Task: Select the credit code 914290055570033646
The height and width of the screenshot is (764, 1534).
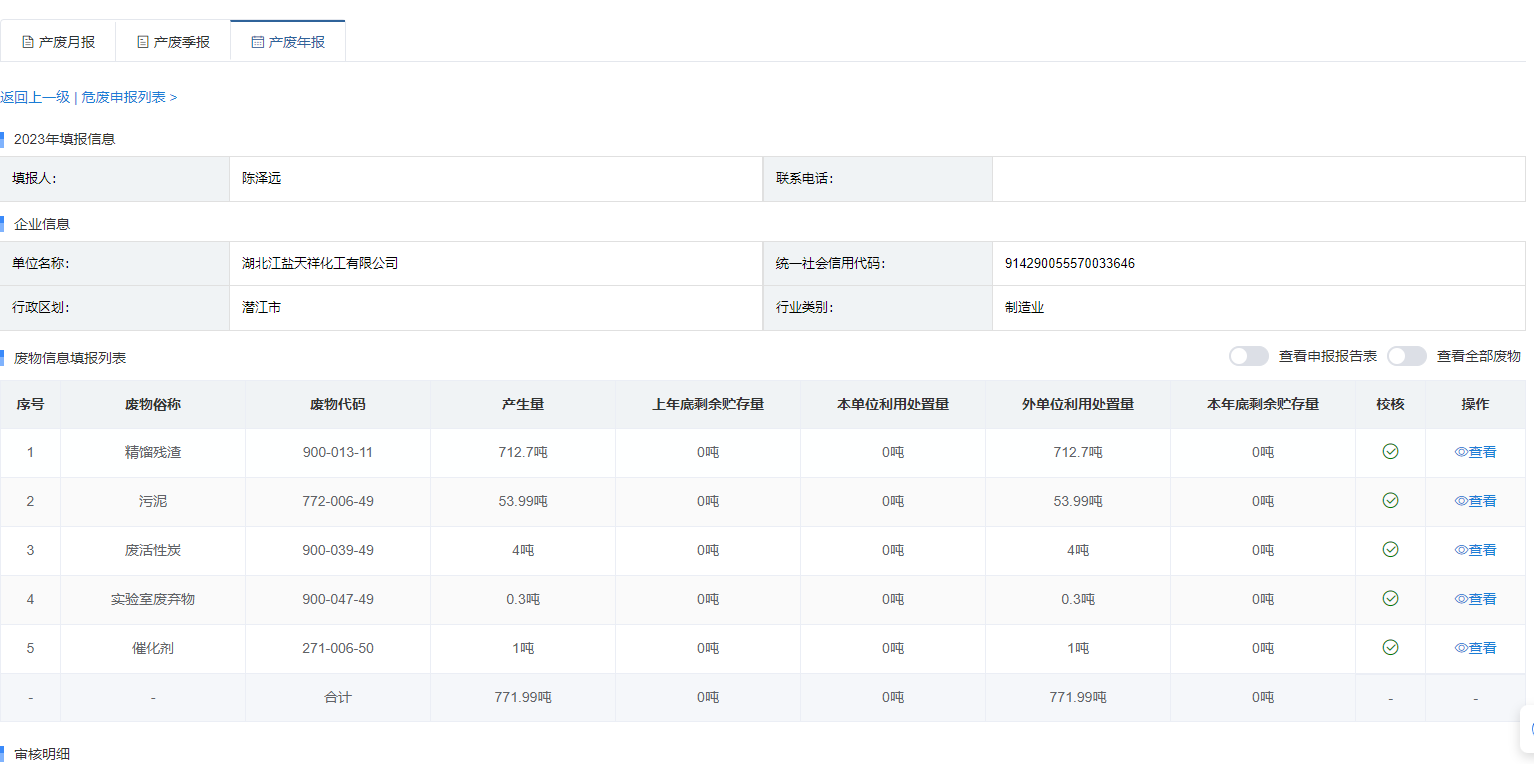Action: [x=1070, y=264]
